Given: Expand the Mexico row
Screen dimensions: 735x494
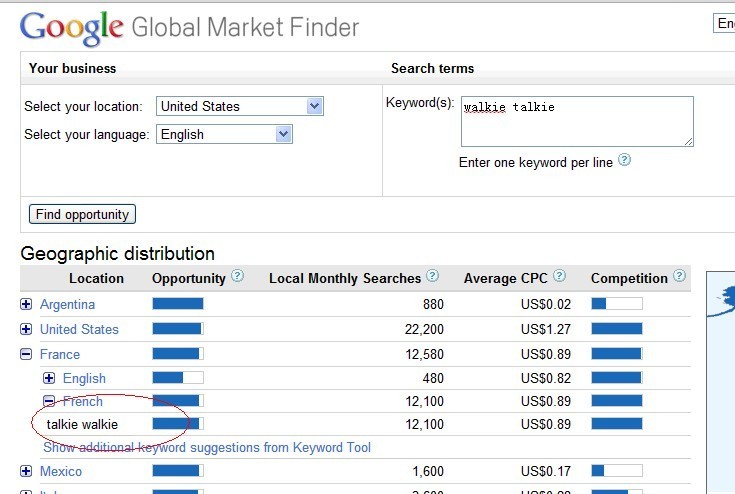Looking at the screenshot, I should click(26, 471).
